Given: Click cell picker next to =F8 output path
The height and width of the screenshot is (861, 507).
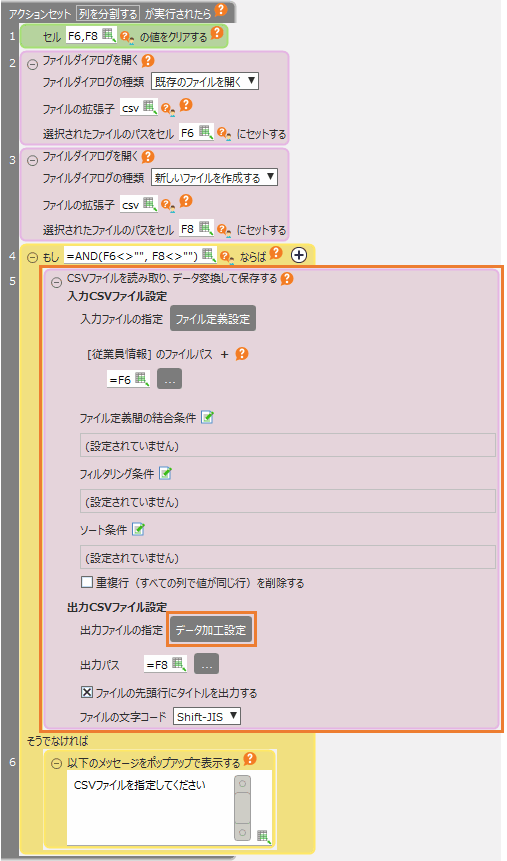Looking at the screenshot, I should coord(179,664).
